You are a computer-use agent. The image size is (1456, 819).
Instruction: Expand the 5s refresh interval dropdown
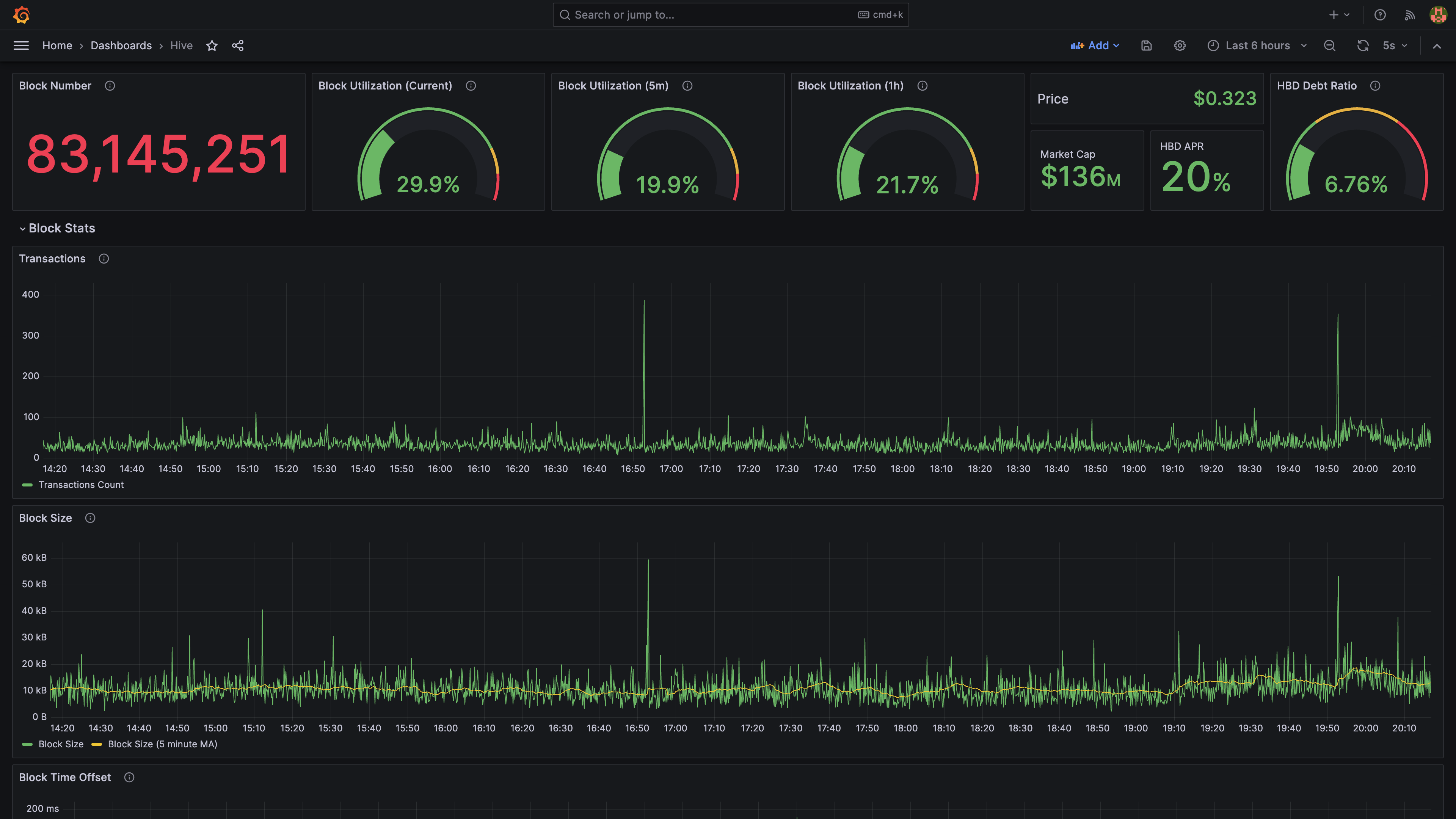click(1395, 46)
